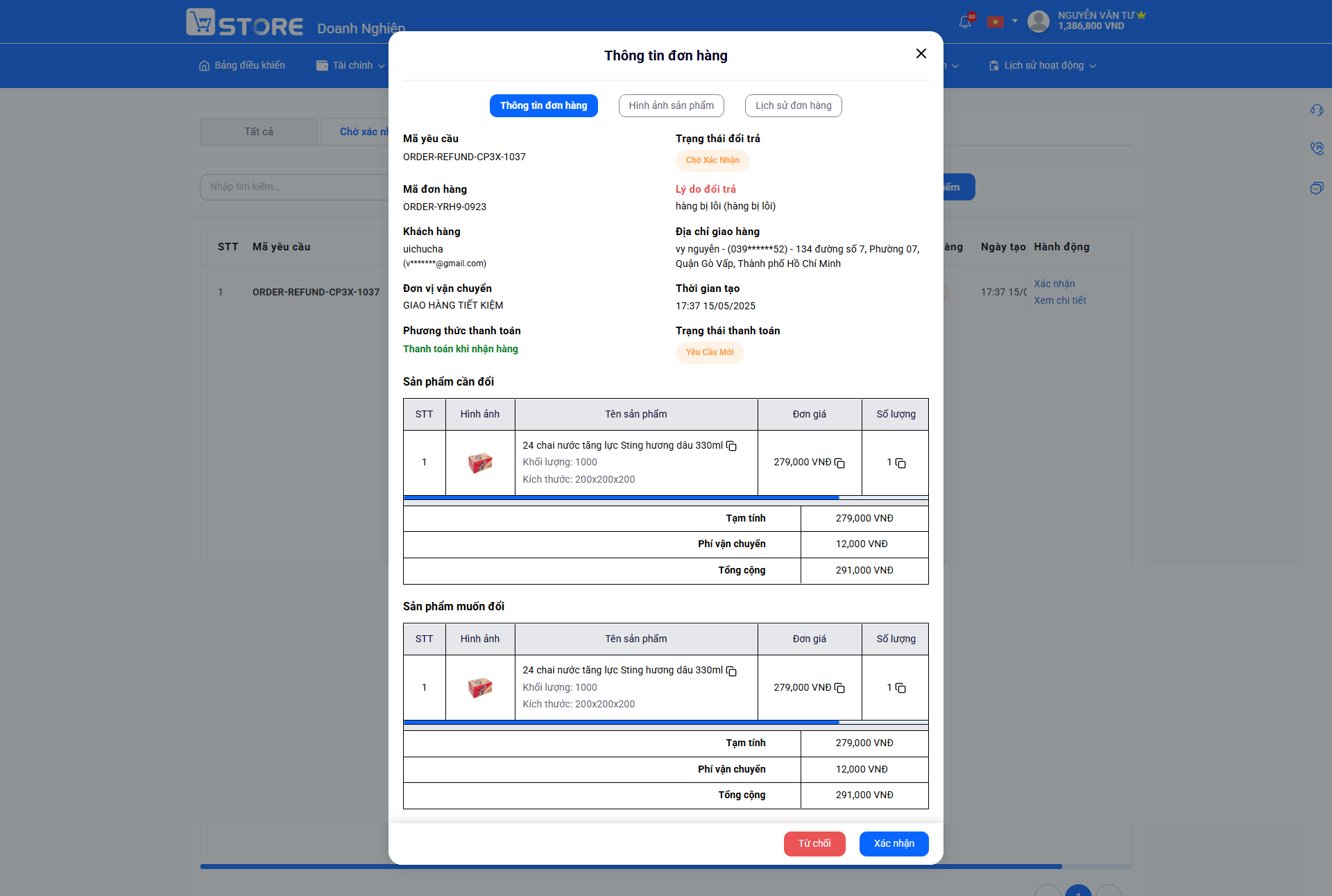Switch to Hình ảnh sản phẩm tab
Viewport: 1332px width, 896px height.
click(x=672, y=105)
